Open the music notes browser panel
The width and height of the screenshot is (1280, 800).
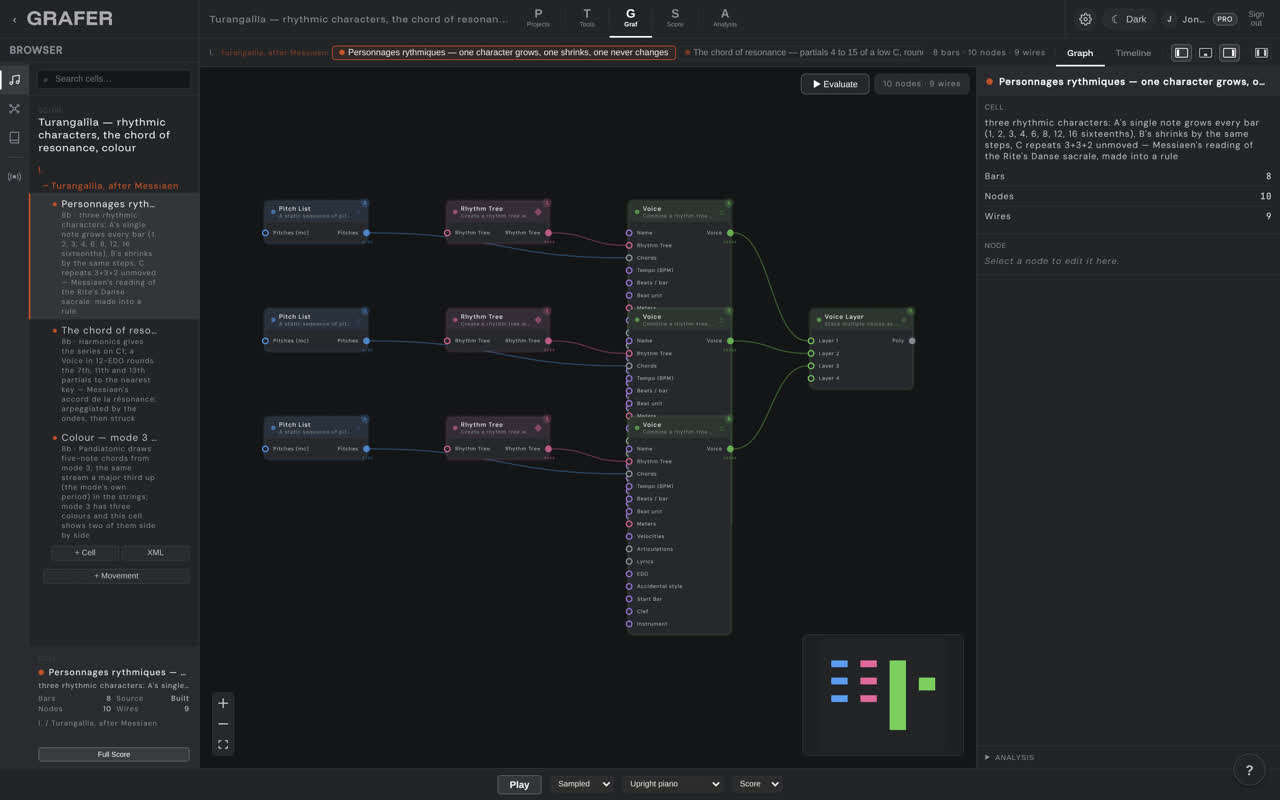14,79
